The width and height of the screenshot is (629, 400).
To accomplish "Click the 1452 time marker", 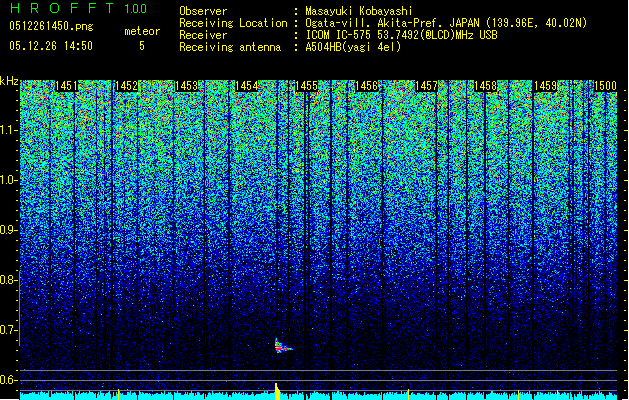I will [x=126, y=86].
